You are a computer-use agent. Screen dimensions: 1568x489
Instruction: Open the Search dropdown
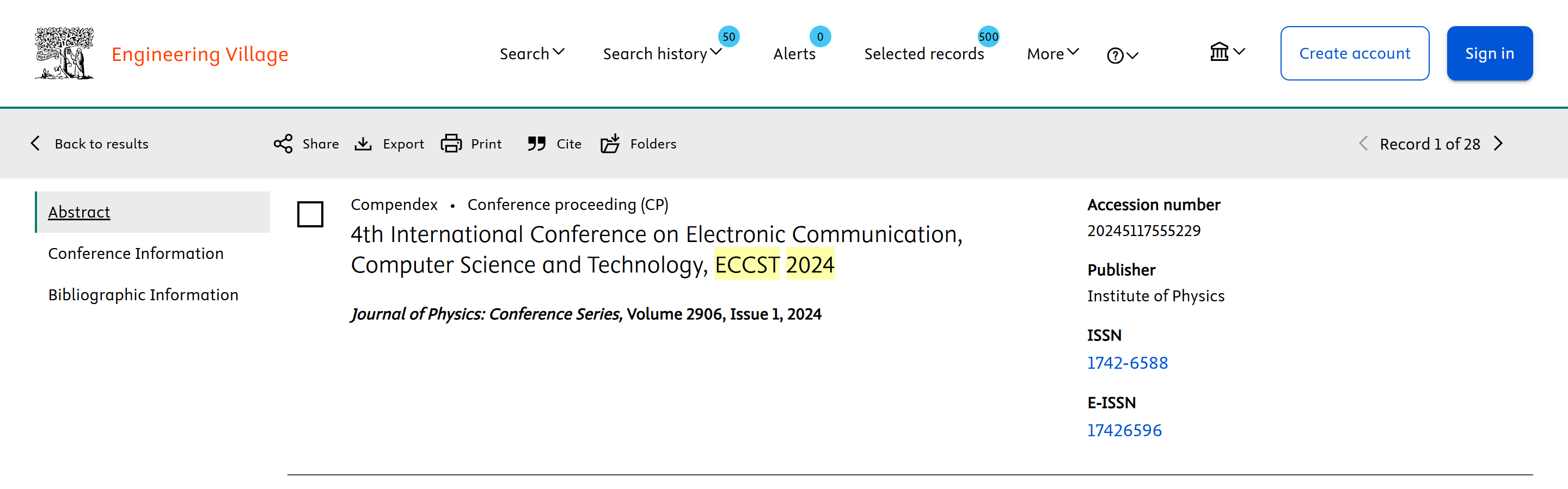click(532, 53)
